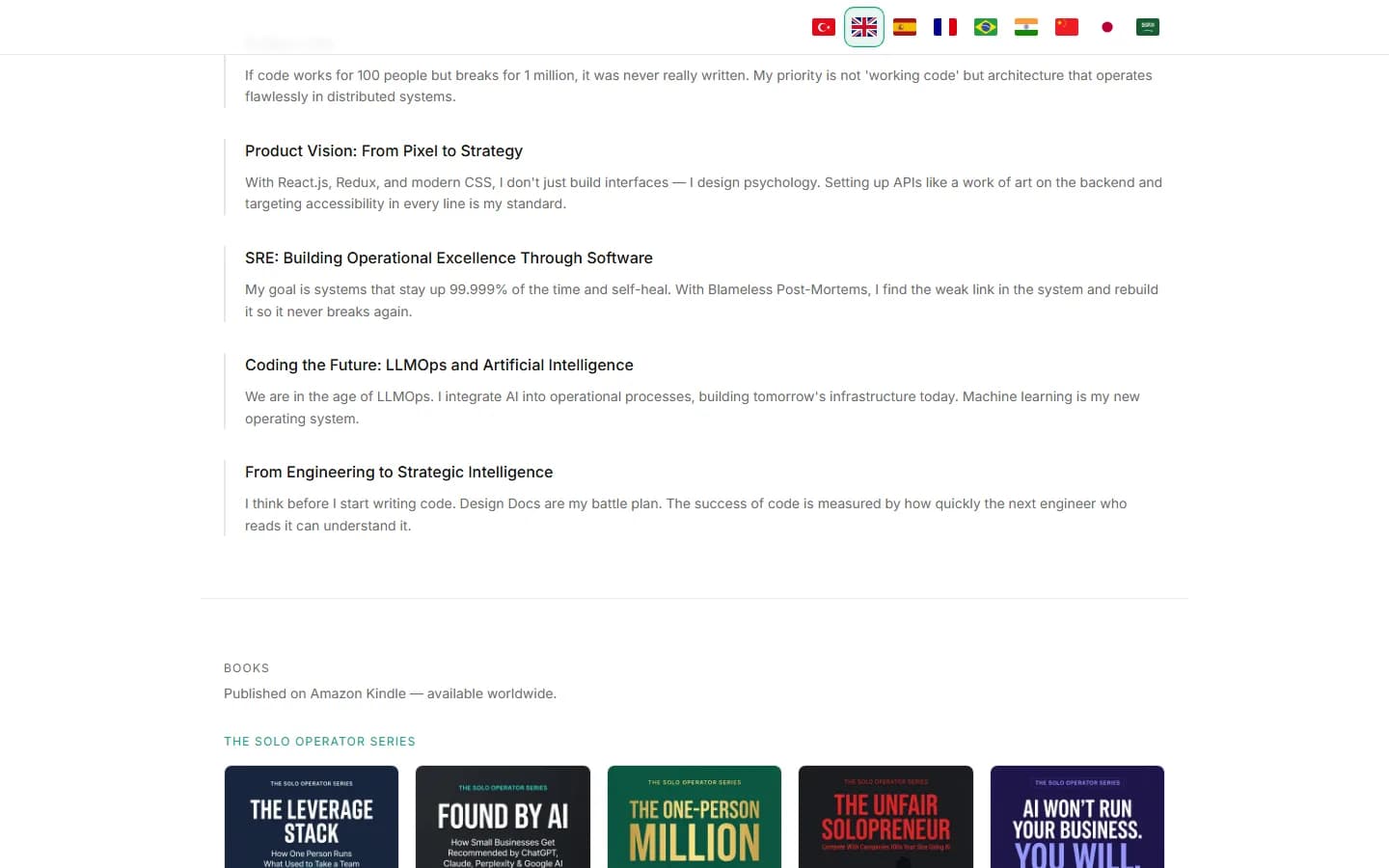Select the India flag language option
Screen dimensions: 1389x868
click(x=1026, y=27)
